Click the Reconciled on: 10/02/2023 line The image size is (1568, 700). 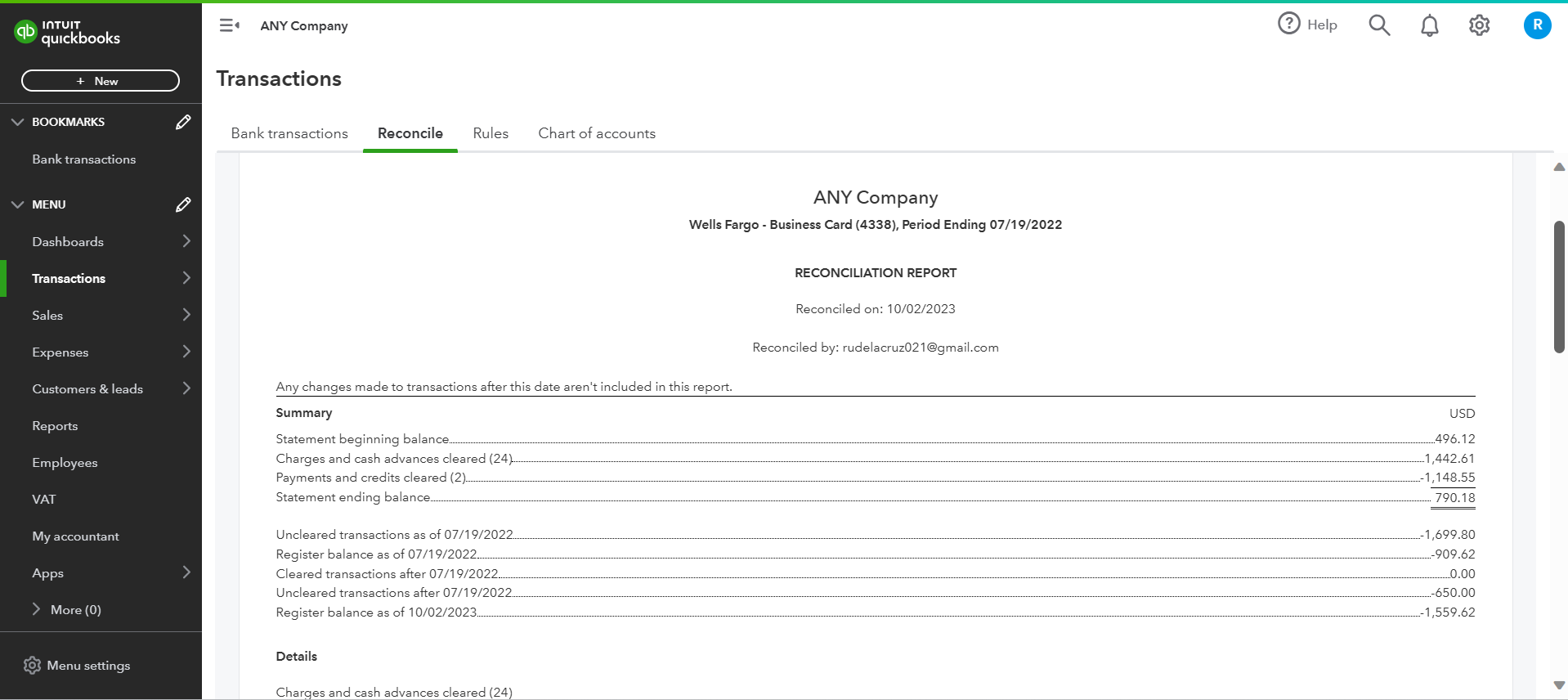tap(876, 309)
